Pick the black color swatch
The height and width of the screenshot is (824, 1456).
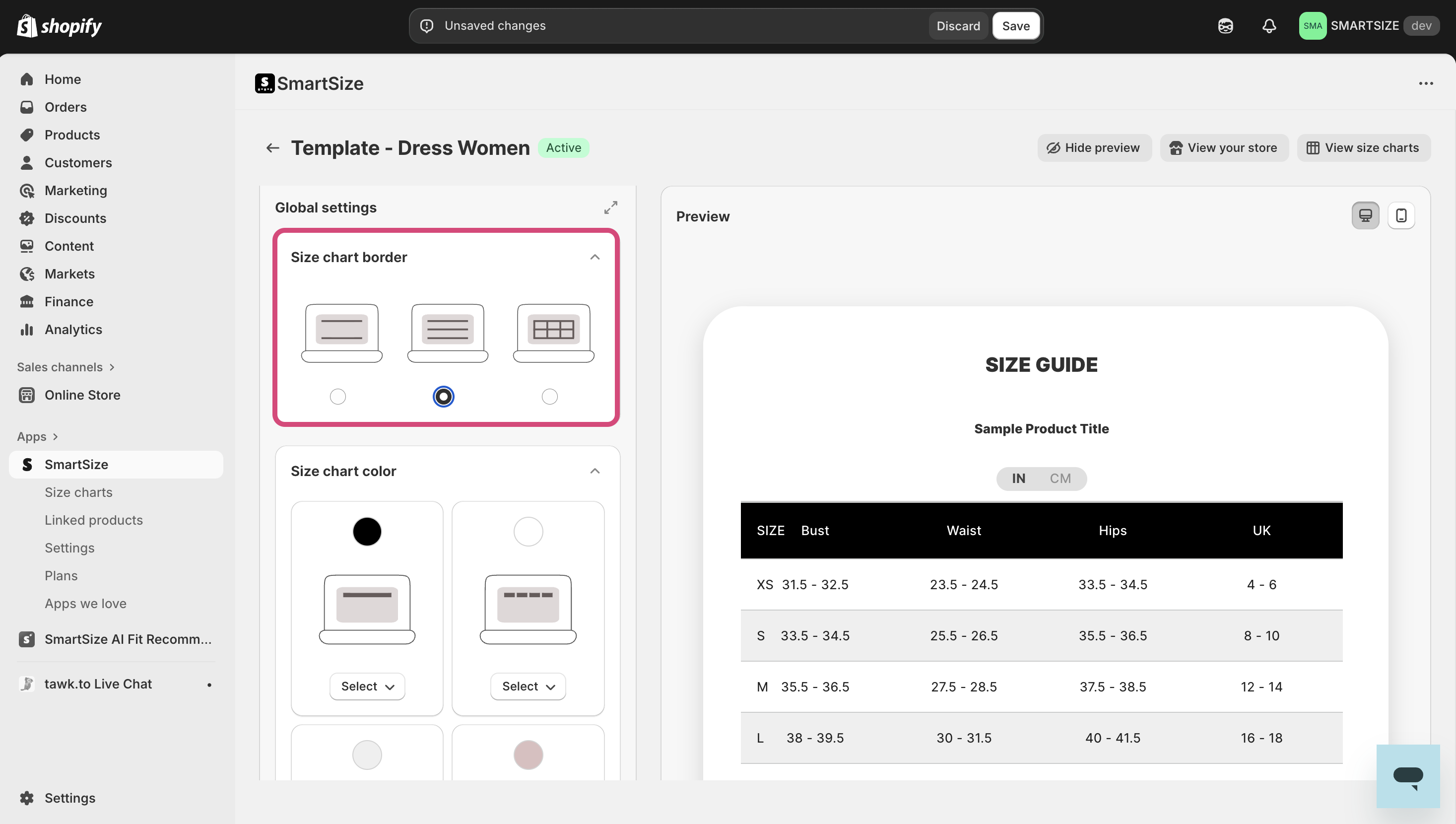[x=367, y=532]
